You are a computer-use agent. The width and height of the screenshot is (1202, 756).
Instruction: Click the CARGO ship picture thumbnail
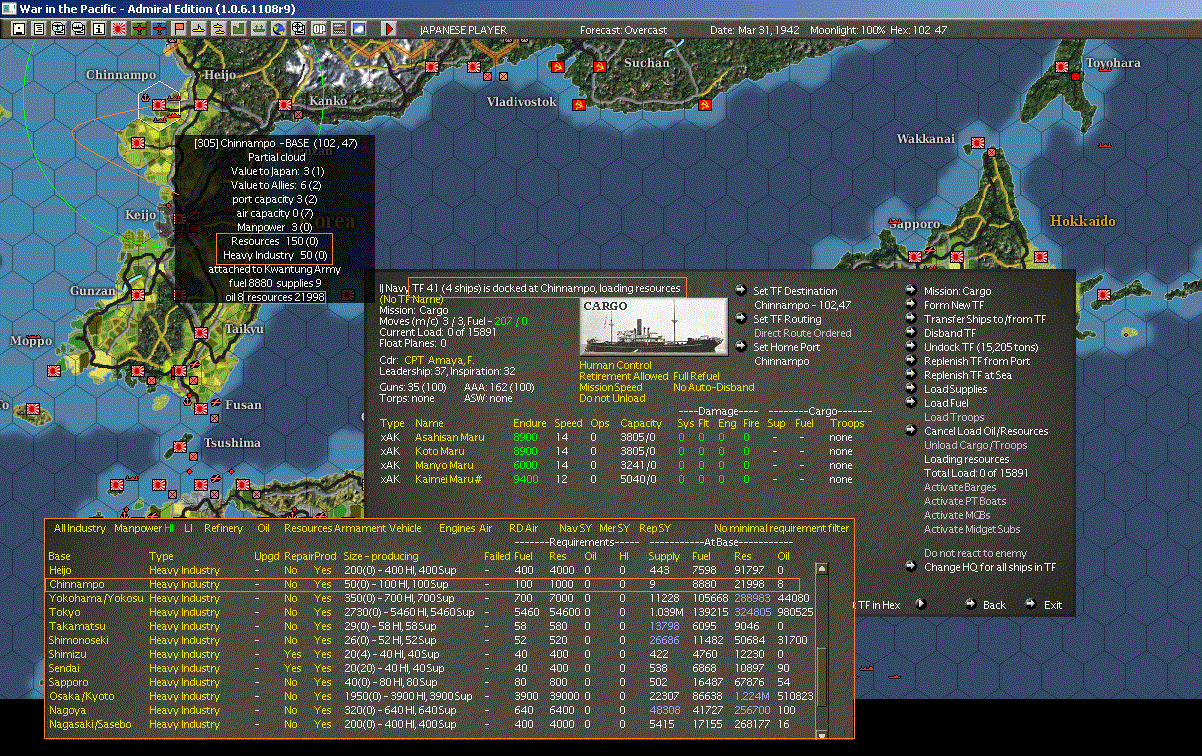[654, 326]
